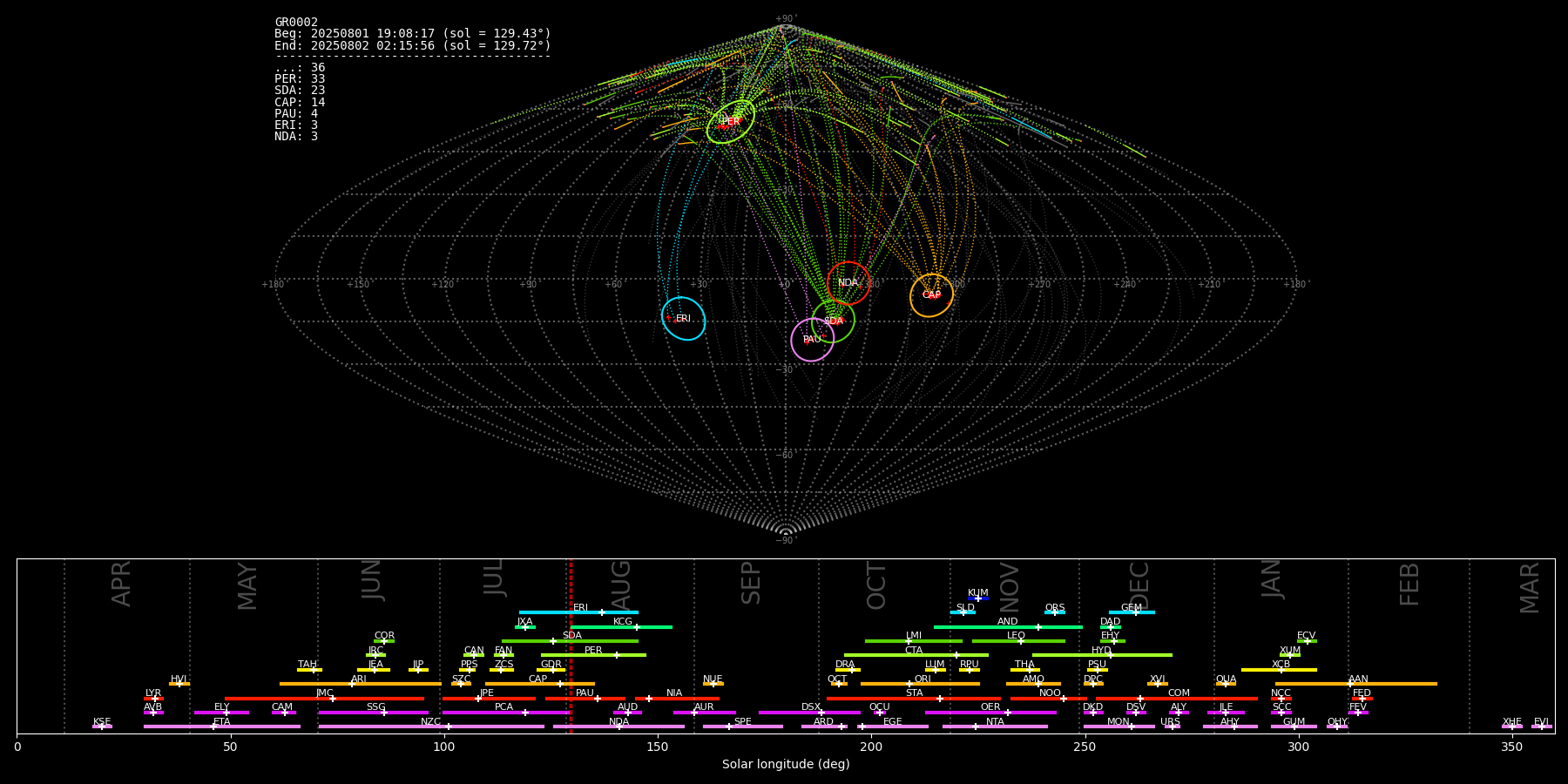The image size is (1568, 784).
Task: Select the EVI shower bar
Action: [x=1542, y=727]
